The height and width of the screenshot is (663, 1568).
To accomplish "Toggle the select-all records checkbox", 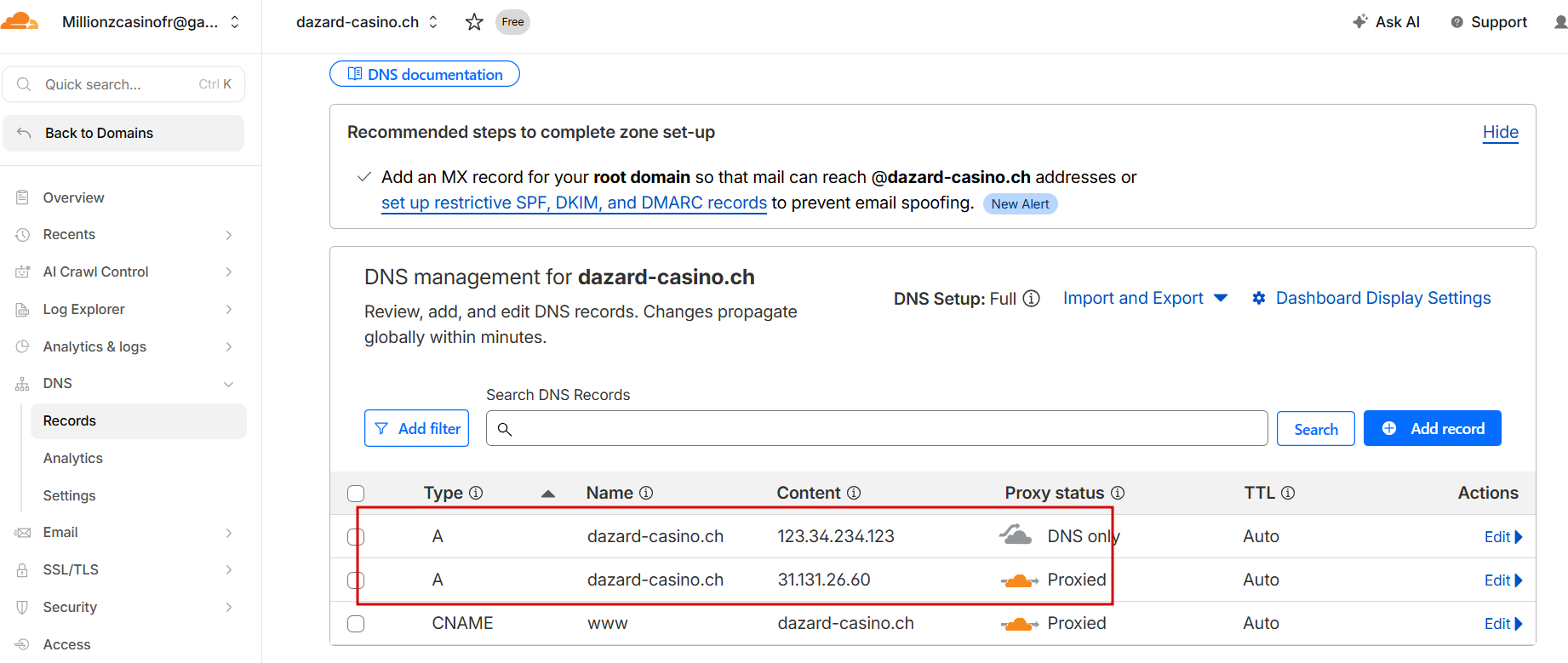I will pos(356,494).
